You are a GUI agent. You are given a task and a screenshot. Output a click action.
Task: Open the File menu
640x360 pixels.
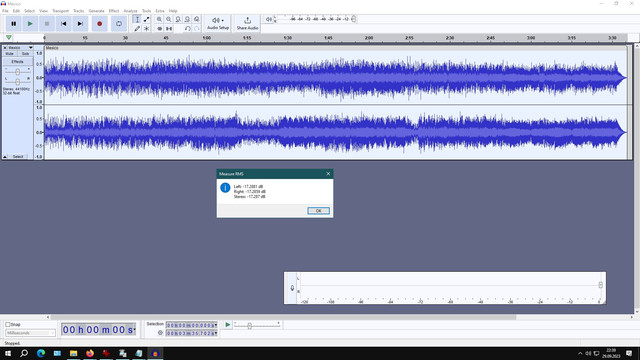[x=5, y=11]
